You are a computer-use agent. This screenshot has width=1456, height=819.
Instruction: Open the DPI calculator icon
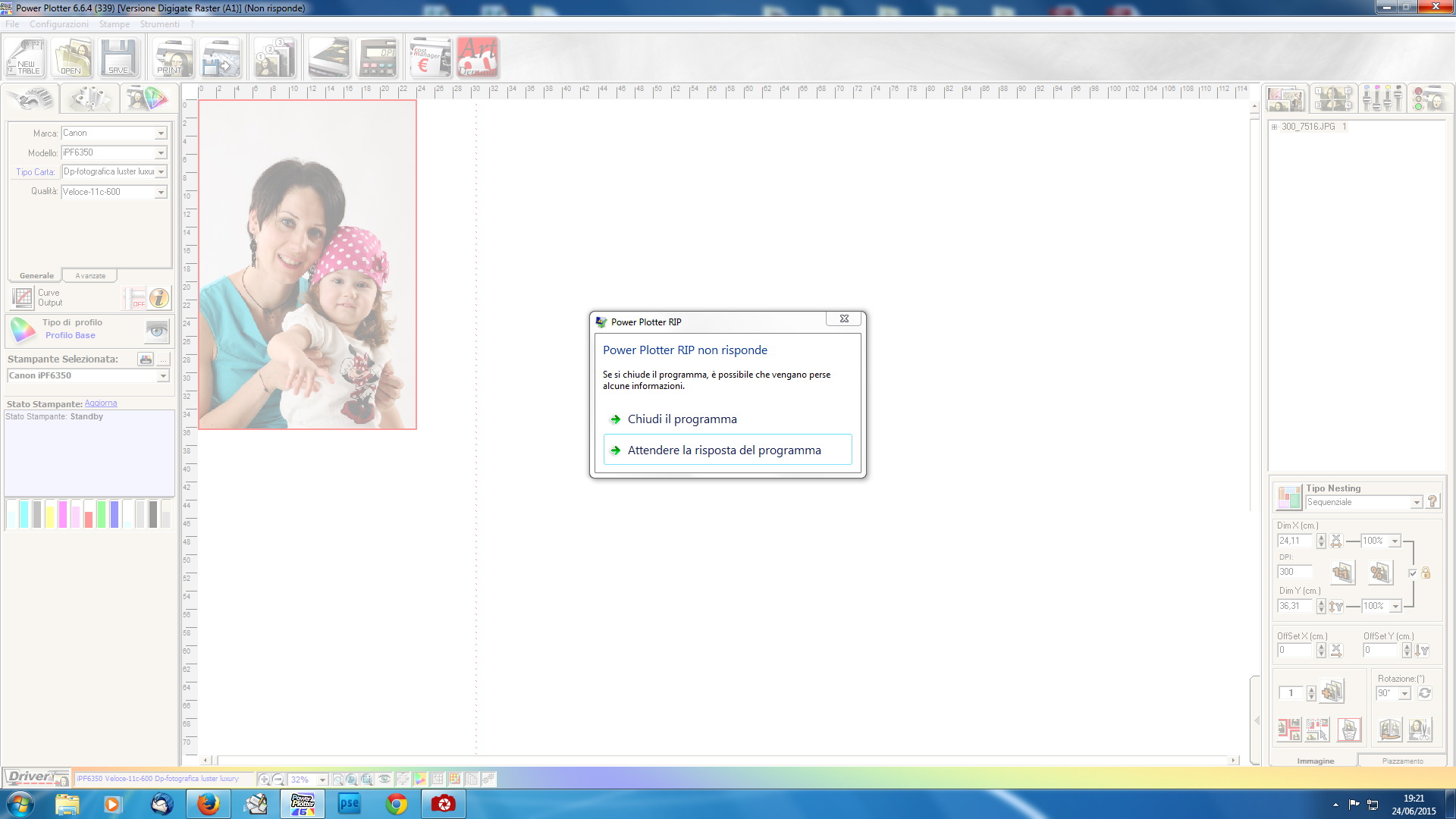coord(378,58)
